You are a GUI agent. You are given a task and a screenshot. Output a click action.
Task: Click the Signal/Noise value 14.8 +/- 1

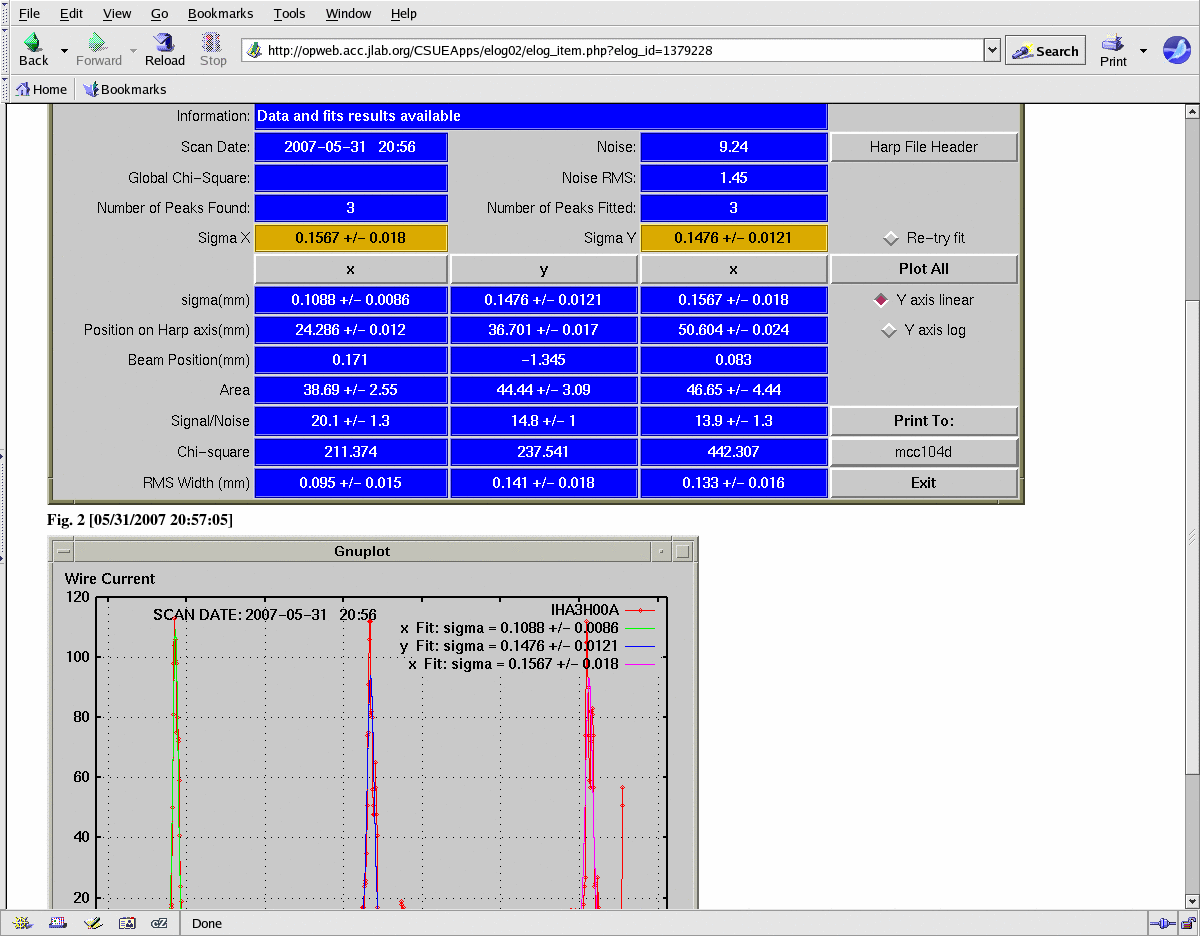pyautogui.click(x=544, y=421)
